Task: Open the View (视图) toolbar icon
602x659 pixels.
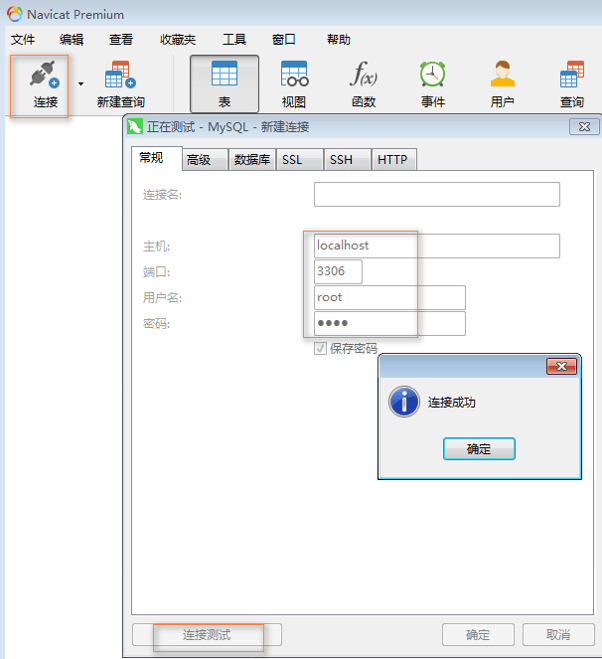Action: [294, 75]
